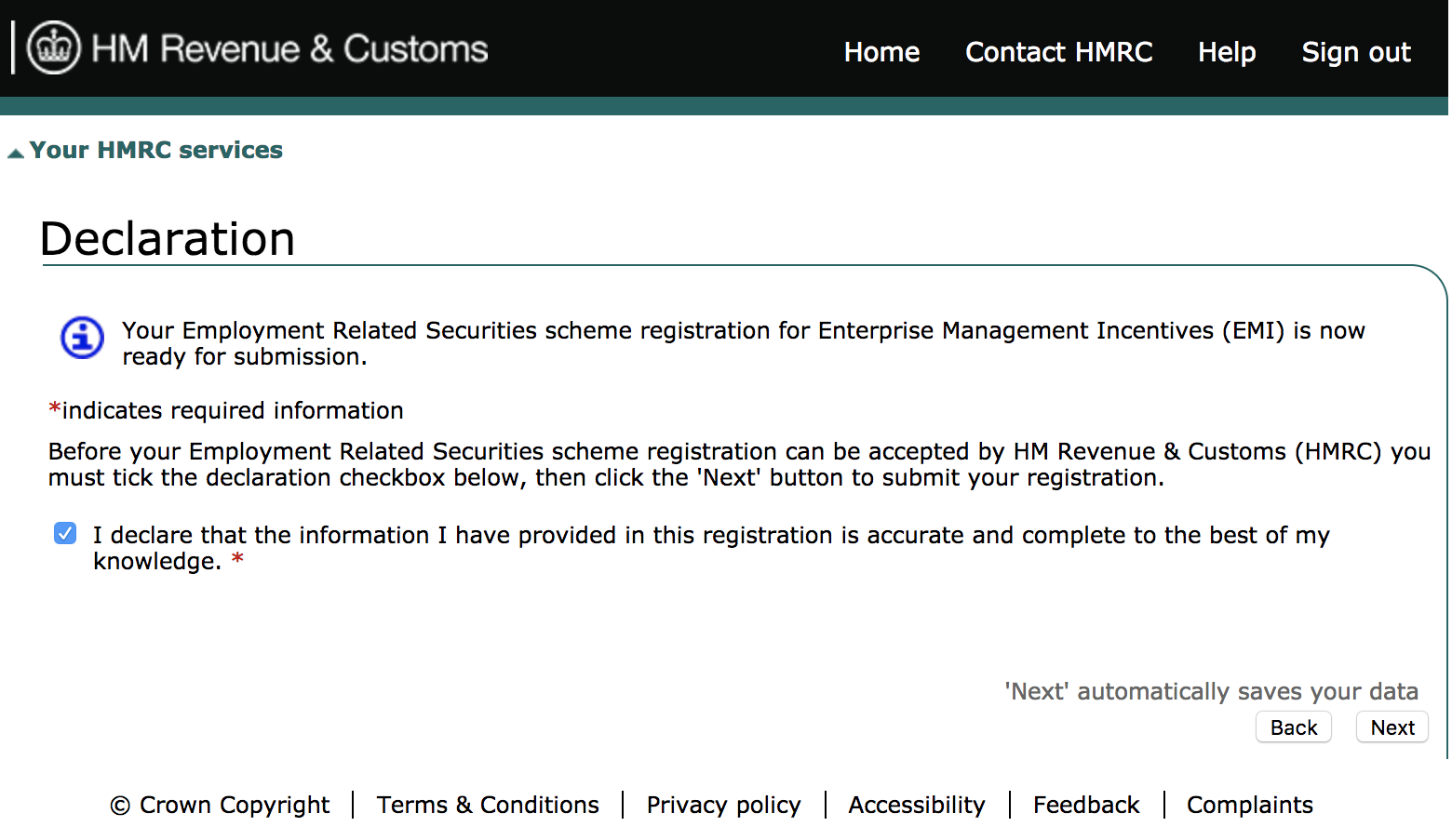
Task: Select Contact HMRC in the header
Action: click(1058, 53)
